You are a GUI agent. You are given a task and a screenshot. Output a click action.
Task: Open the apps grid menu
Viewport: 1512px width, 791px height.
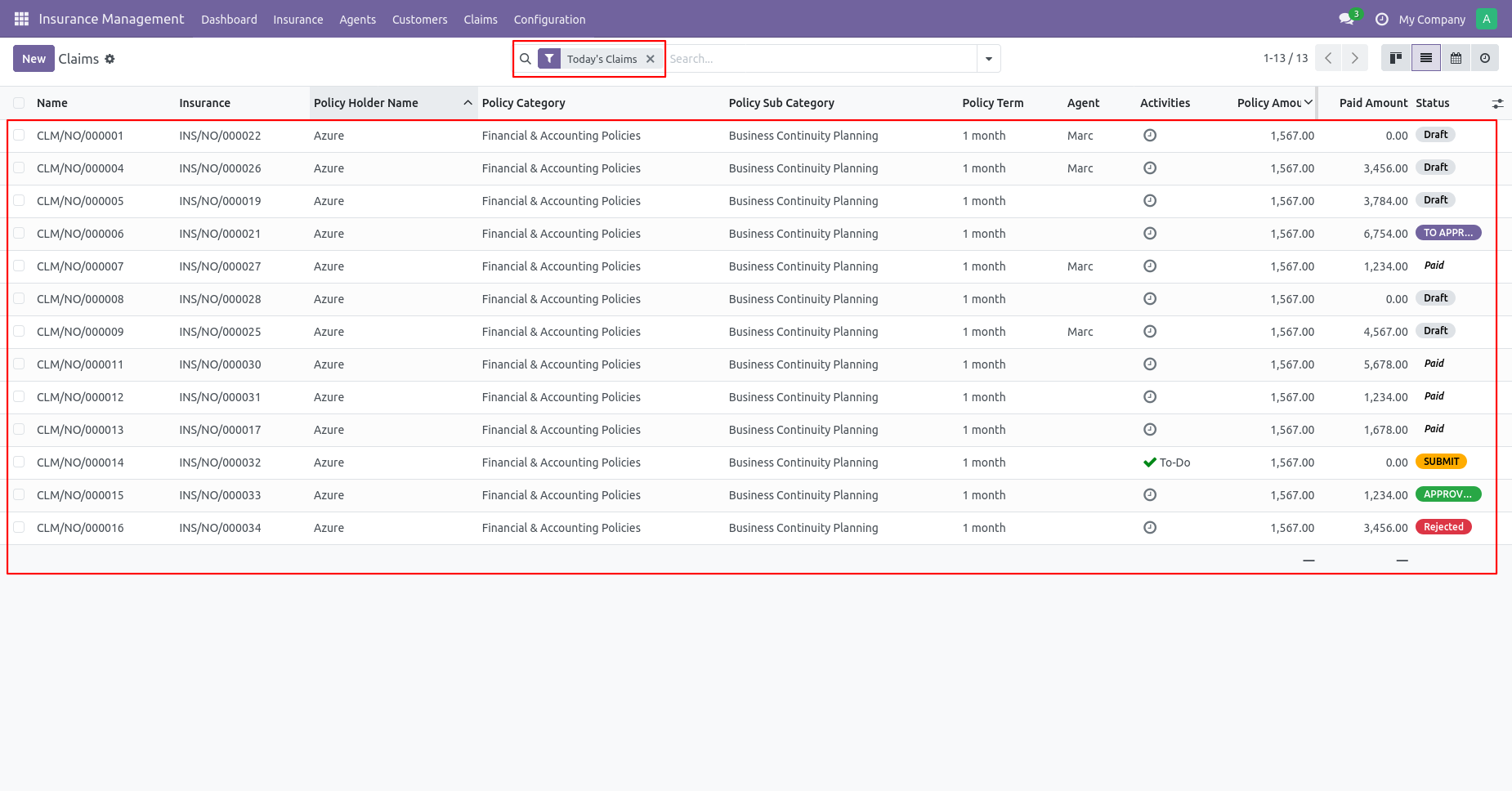pos(21,19)
